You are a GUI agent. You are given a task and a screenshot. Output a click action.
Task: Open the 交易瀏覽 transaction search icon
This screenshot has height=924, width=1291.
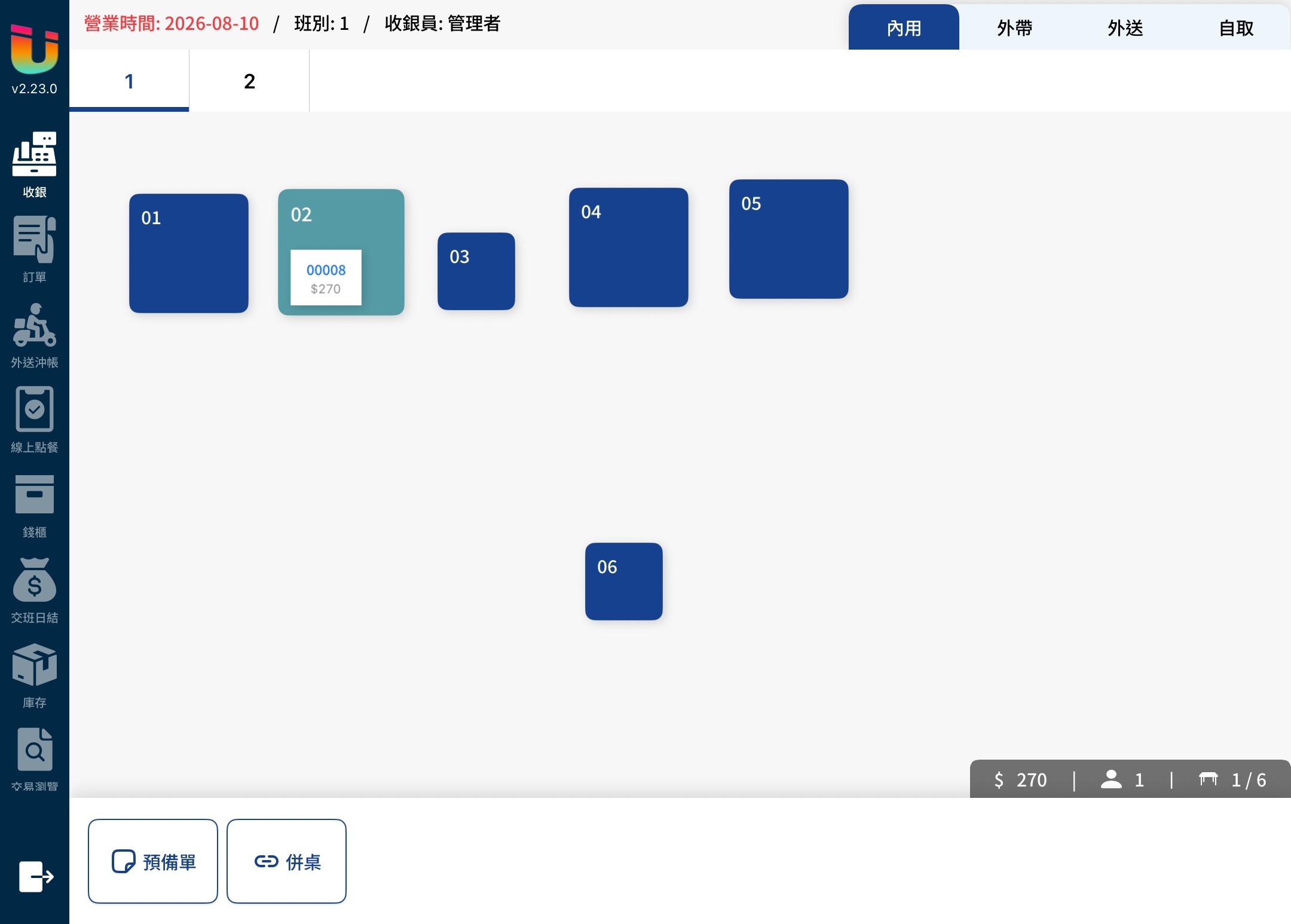coord(35,749)
